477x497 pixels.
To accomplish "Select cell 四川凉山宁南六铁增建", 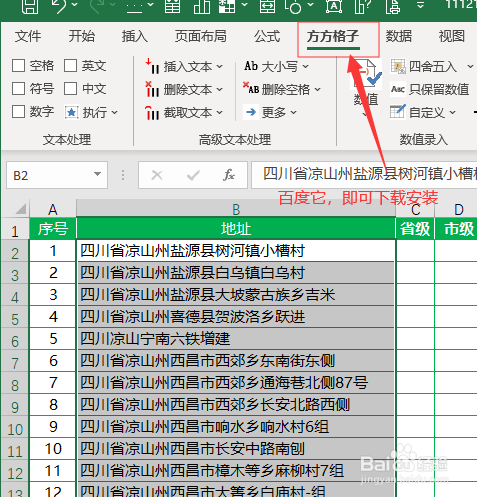I will (236, 339).
